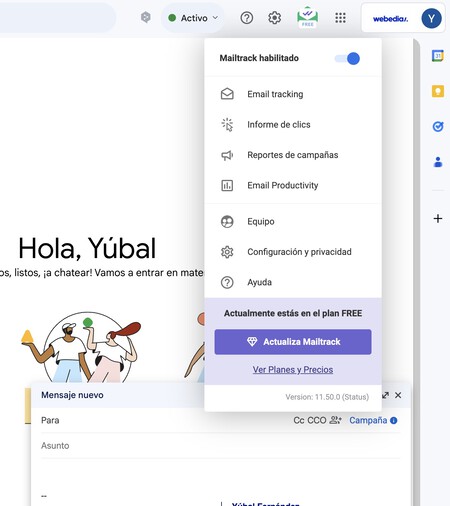Open Google Calendar side panel
The height and width of the screenshot is (506, 450).
[438, 55]
